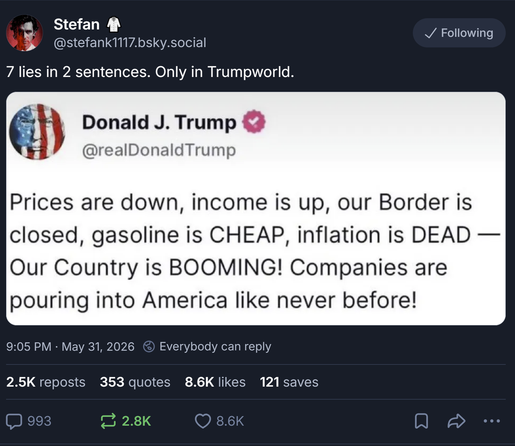Open the three-dot more options menu
The height and width of the screenshot is (446, 515).
[492, 421]
